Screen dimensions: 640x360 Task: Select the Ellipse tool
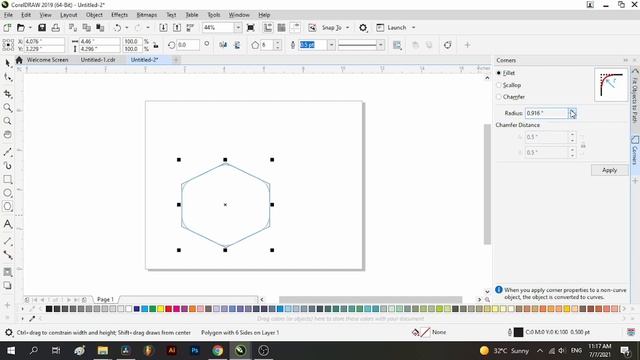[7, 193]
